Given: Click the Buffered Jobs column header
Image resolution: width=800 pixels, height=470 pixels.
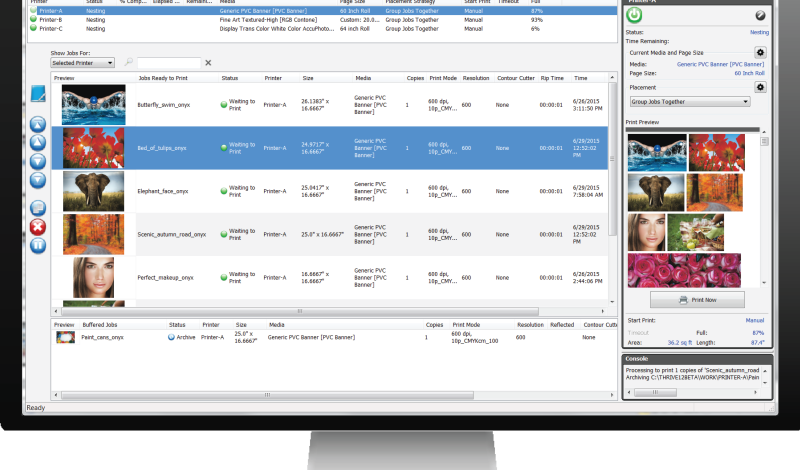Looking at the screenshot, I should pyautogui.click(x=100, y=325).
